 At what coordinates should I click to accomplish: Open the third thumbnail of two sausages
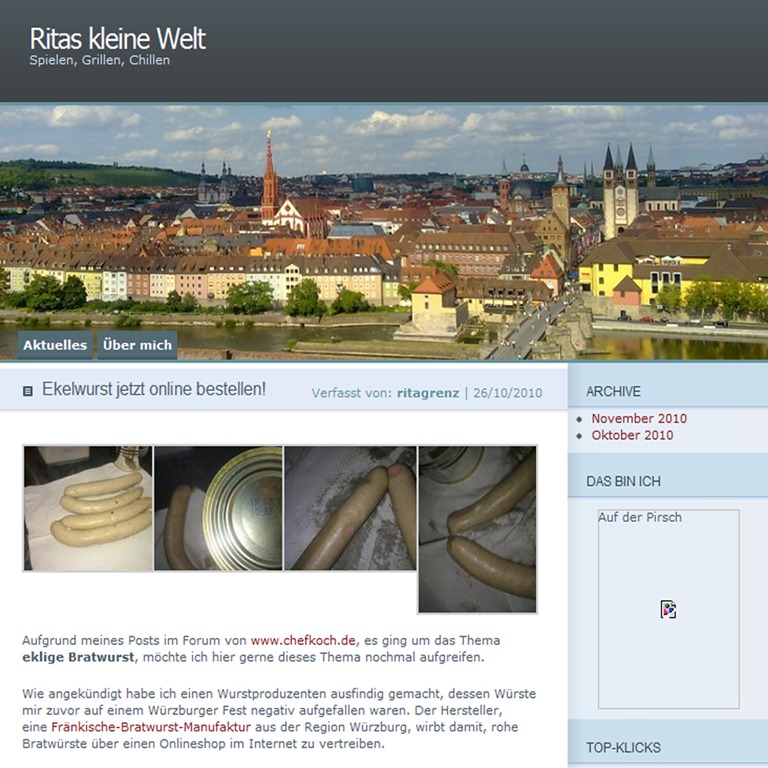[x=350, y=508]
